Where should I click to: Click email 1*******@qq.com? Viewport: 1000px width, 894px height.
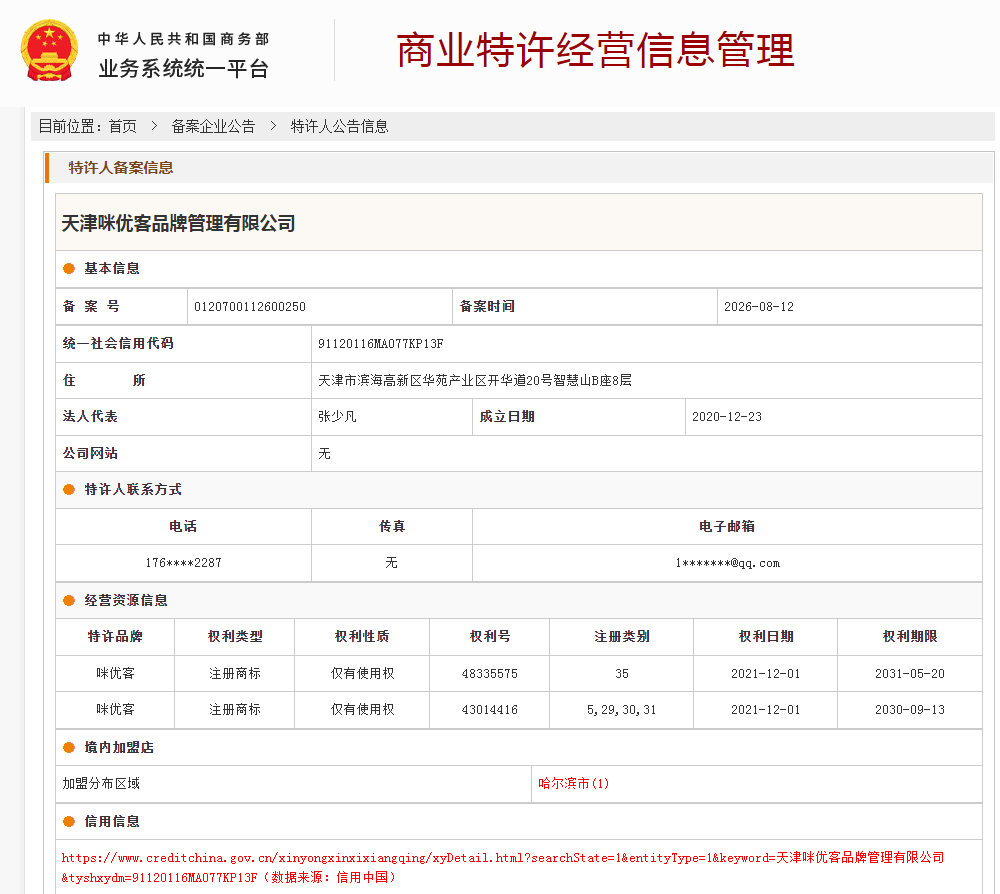728,563
